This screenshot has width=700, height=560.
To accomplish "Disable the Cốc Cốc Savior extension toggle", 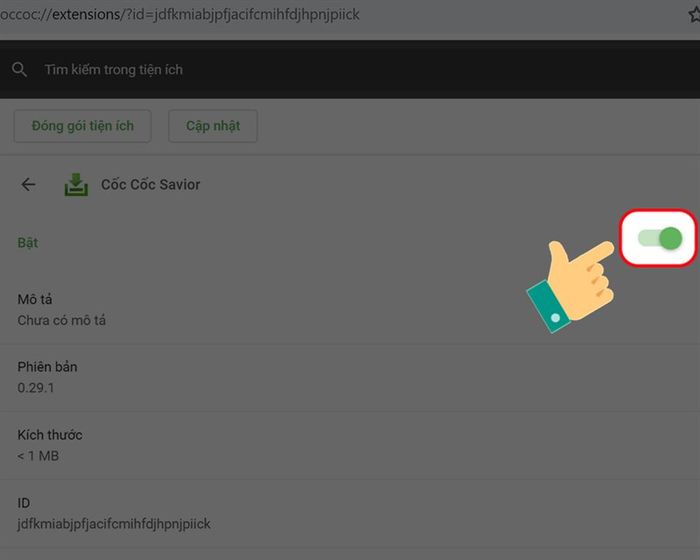I will coord(660,238).
